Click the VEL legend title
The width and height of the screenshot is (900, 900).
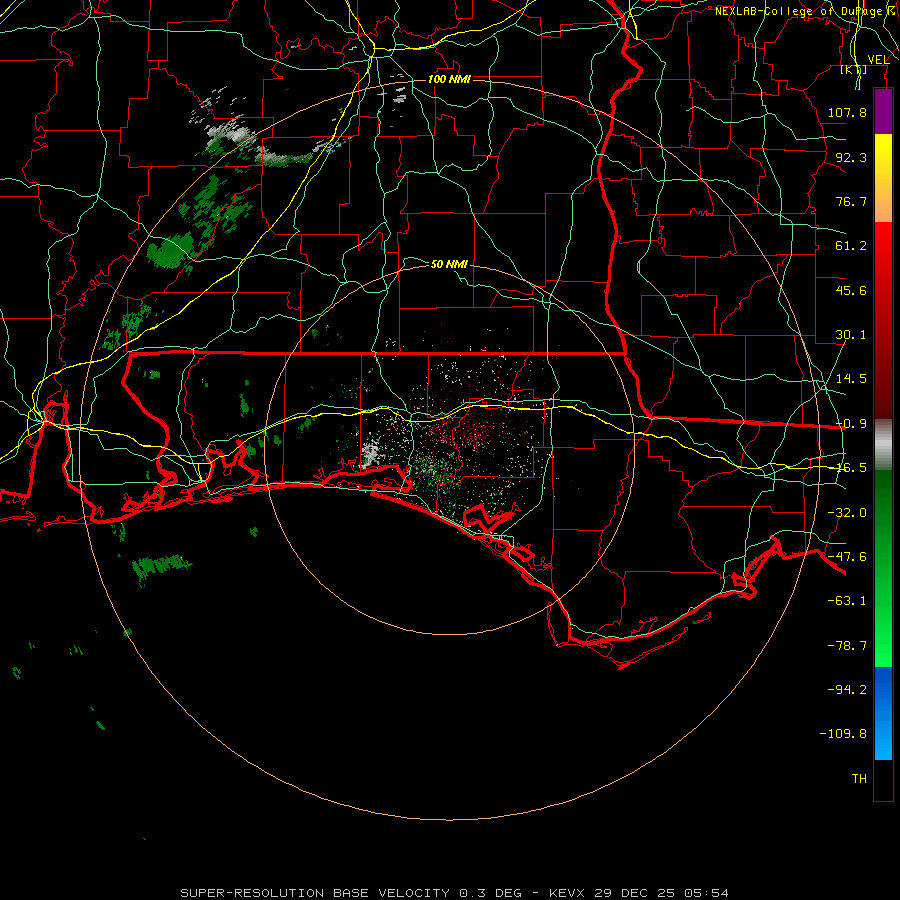878,59
